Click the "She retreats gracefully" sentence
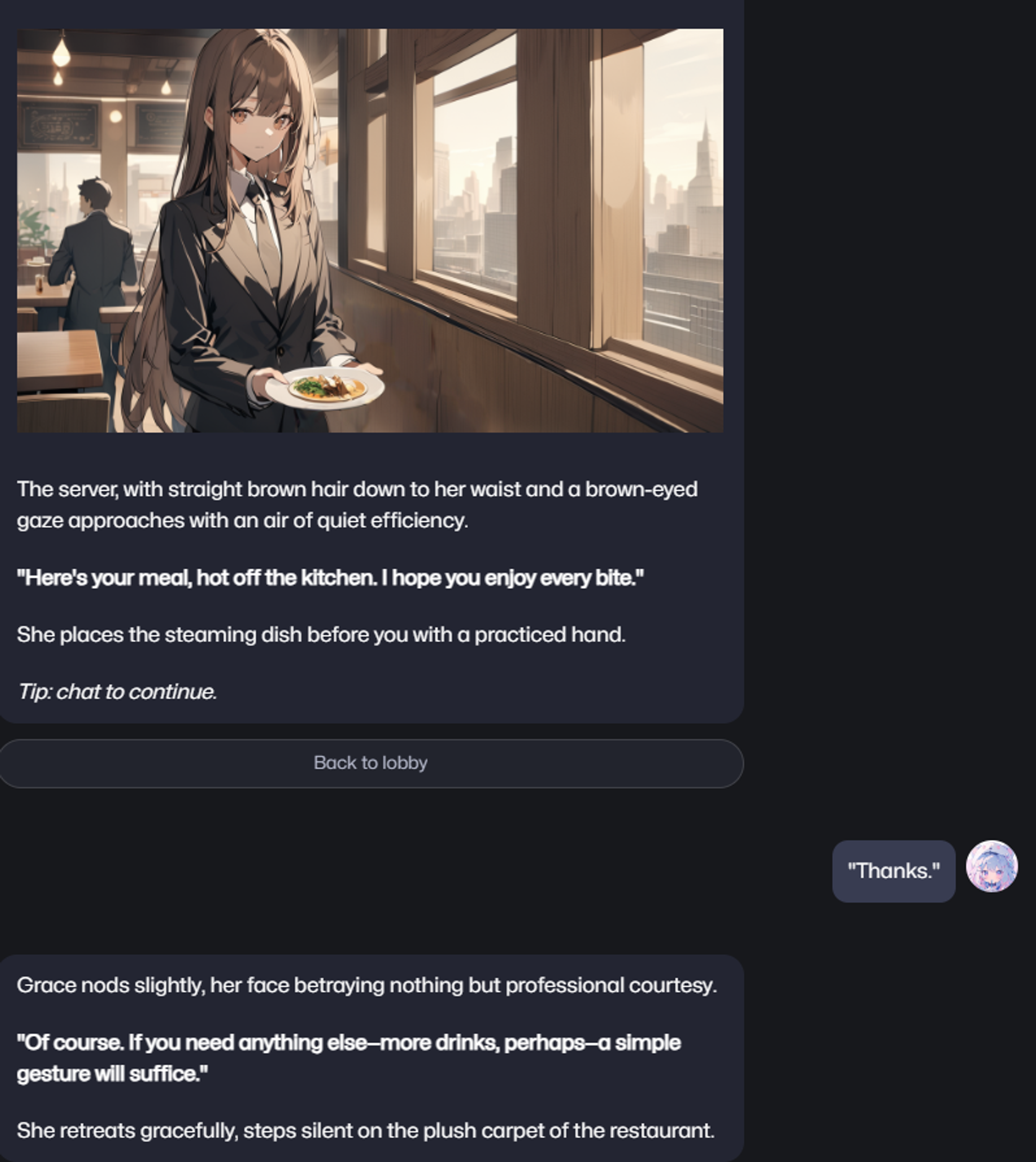 (x=365, y=1131)
